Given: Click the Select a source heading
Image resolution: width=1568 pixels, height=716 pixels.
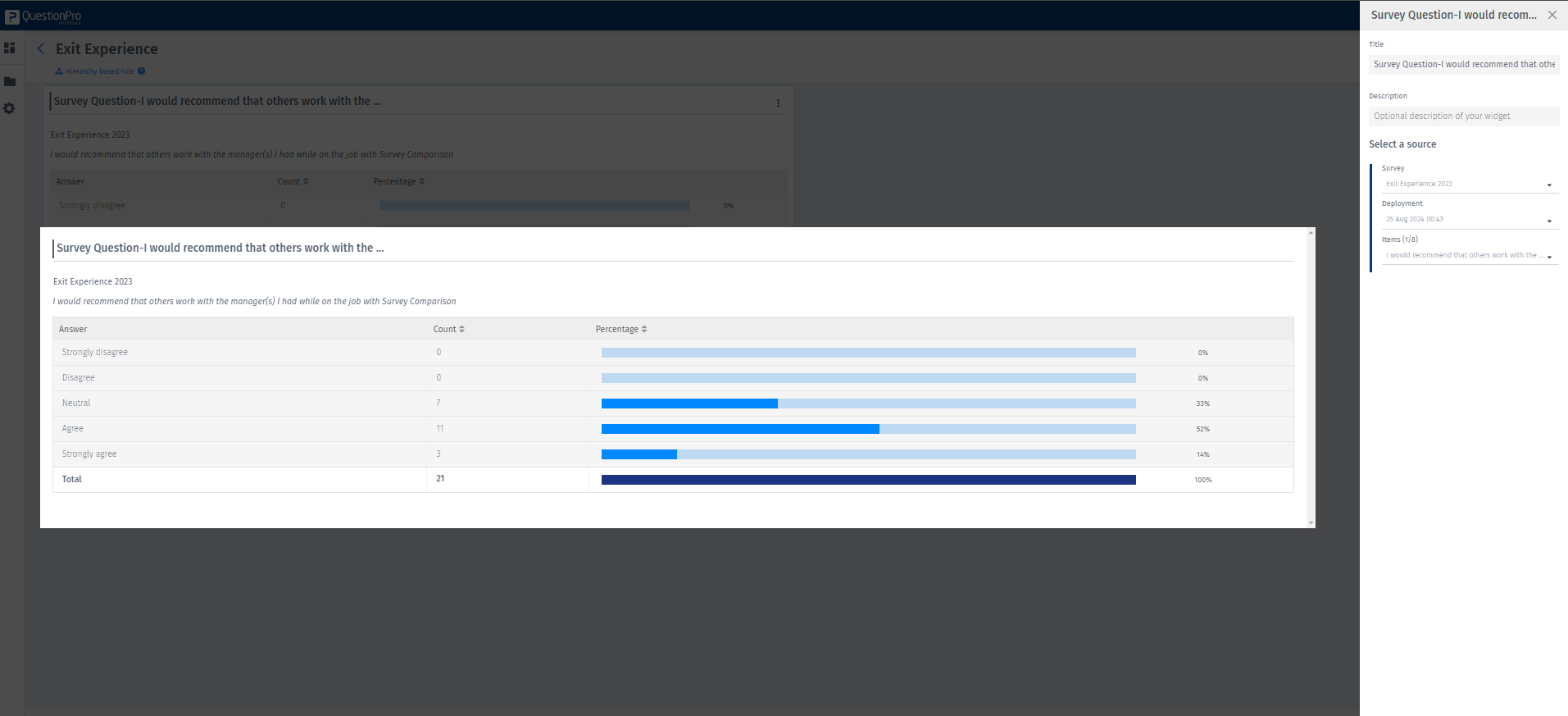Looking at the screenshot, I should (x=1402, y=144).
